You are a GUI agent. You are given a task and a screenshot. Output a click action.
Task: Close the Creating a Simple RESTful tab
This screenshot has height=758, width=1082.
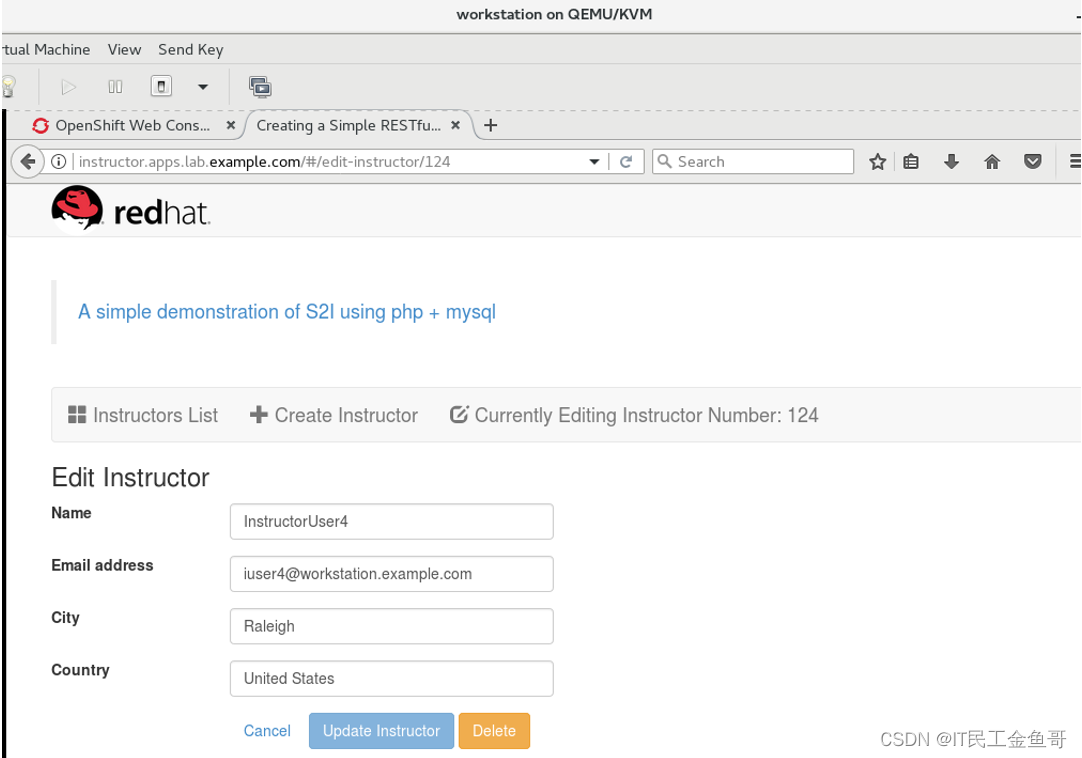click(455, 126)
